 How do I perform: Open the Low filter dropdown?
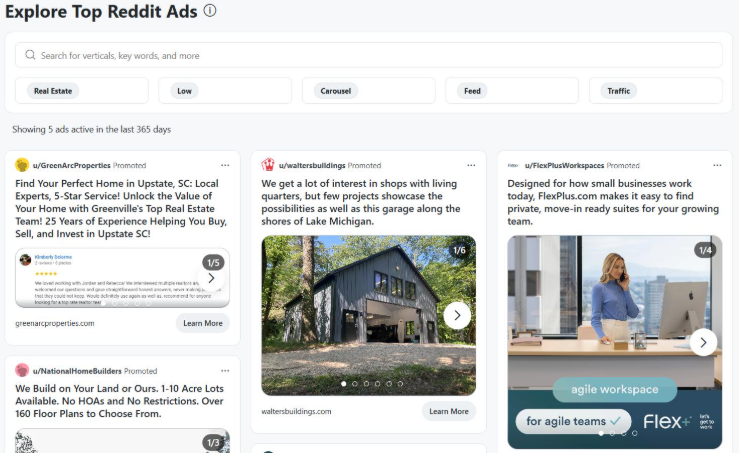(x=225, y=91)
